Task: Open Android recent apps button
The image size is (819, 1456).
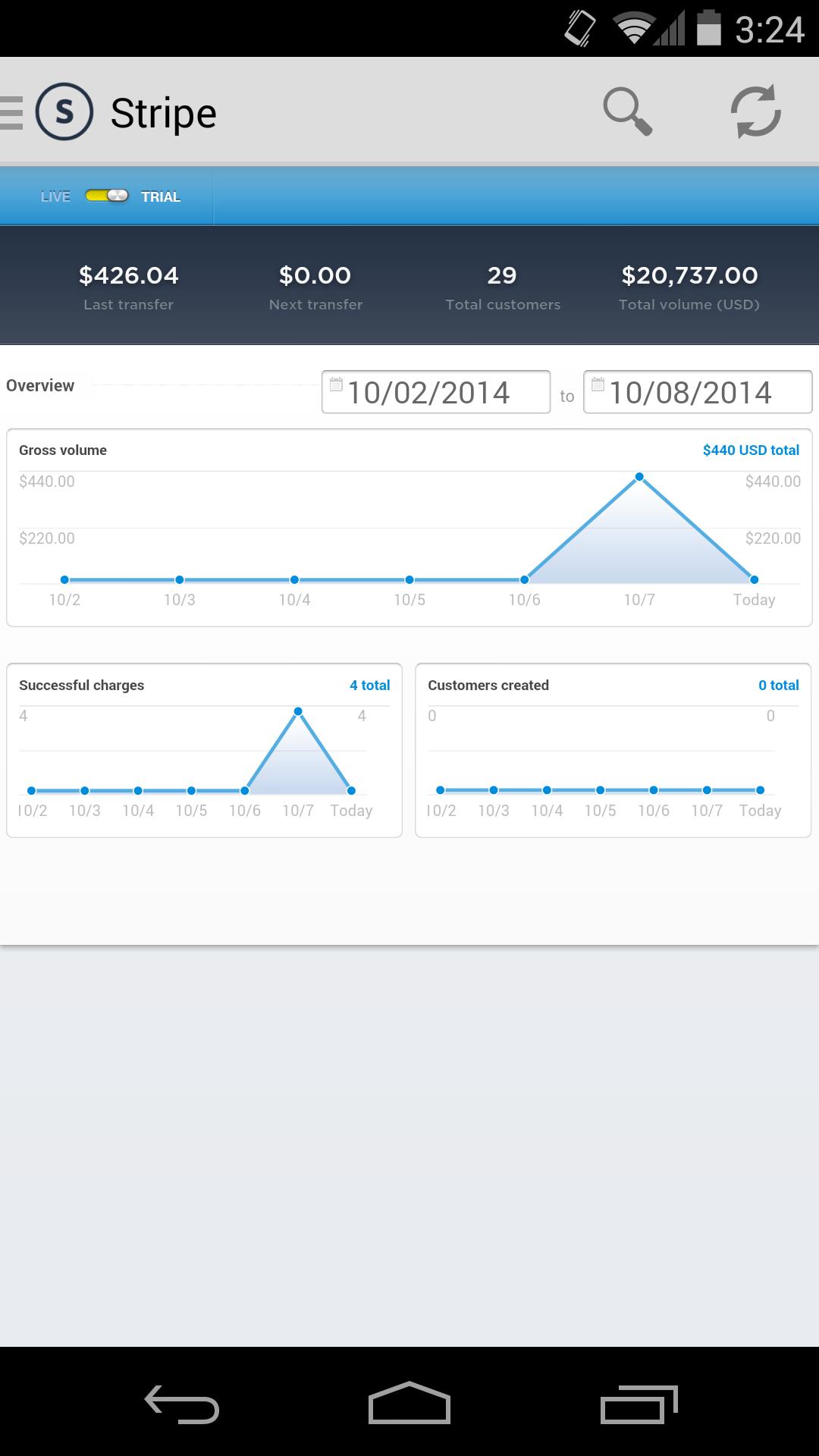Action: pyautogui.click(x=639, y=1404)
